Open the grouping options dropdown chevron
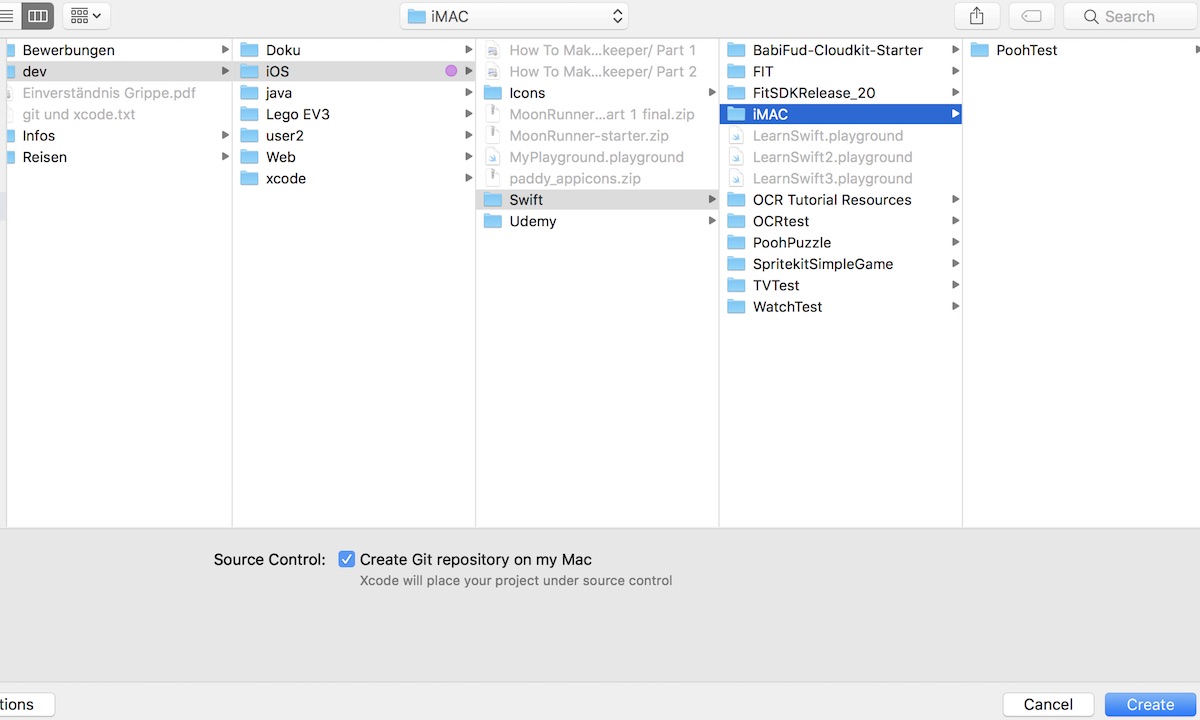1200x720 pixels. click(96, 16)
